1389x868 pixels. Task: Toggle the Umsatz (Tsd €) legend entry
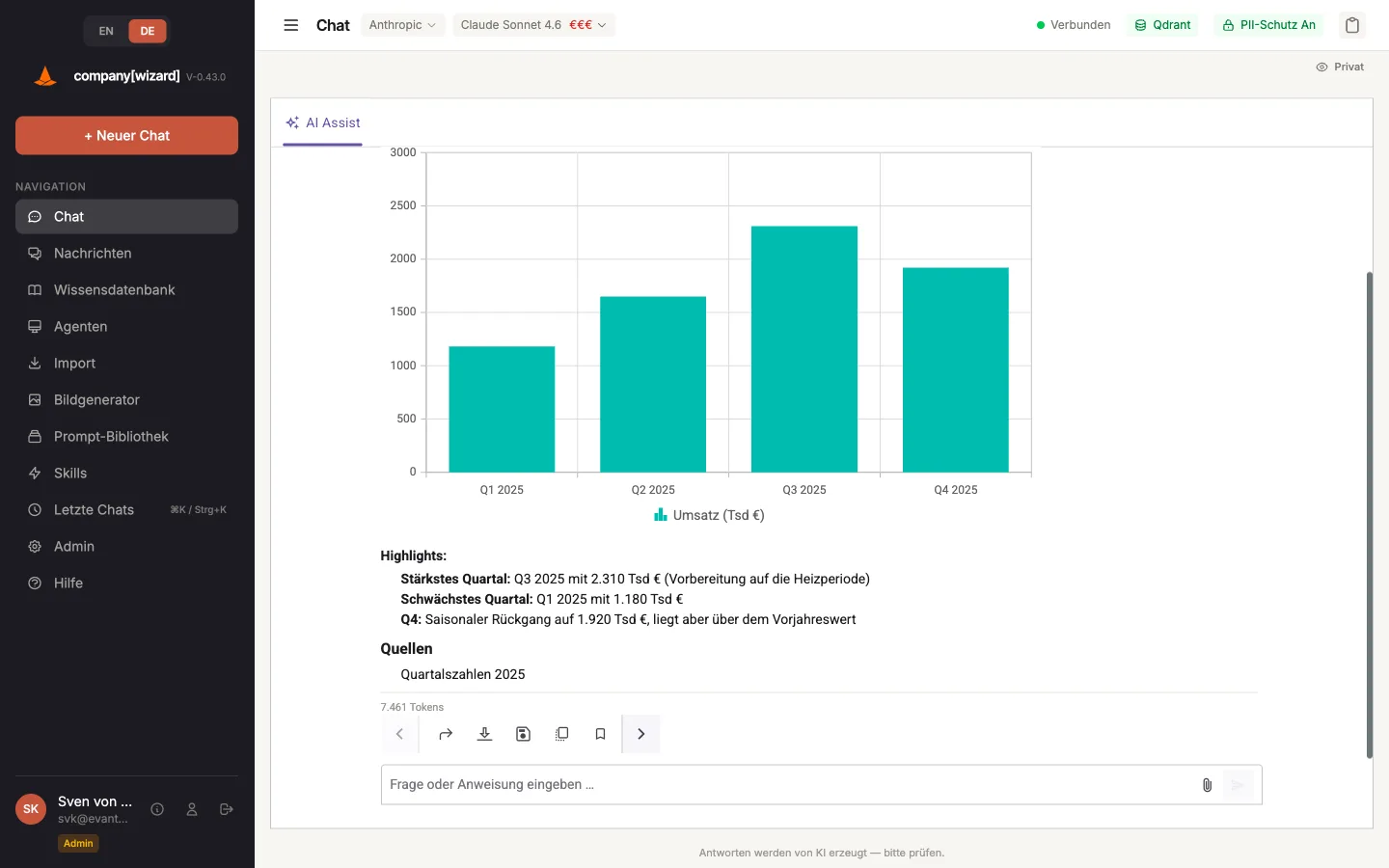click(709, 515)
